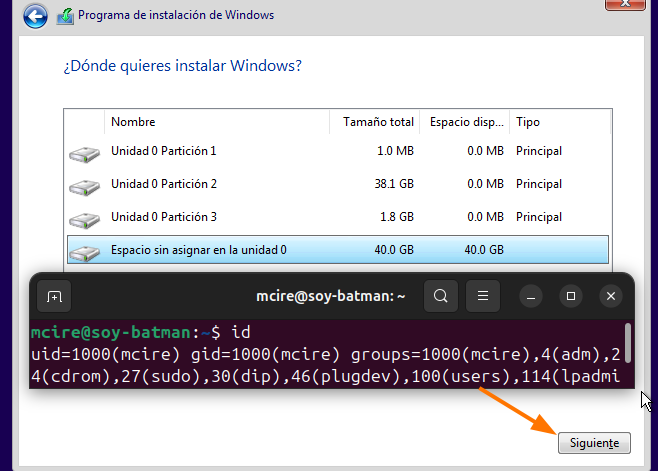Open the terminal hamburger menu

(x=482, y=296)
